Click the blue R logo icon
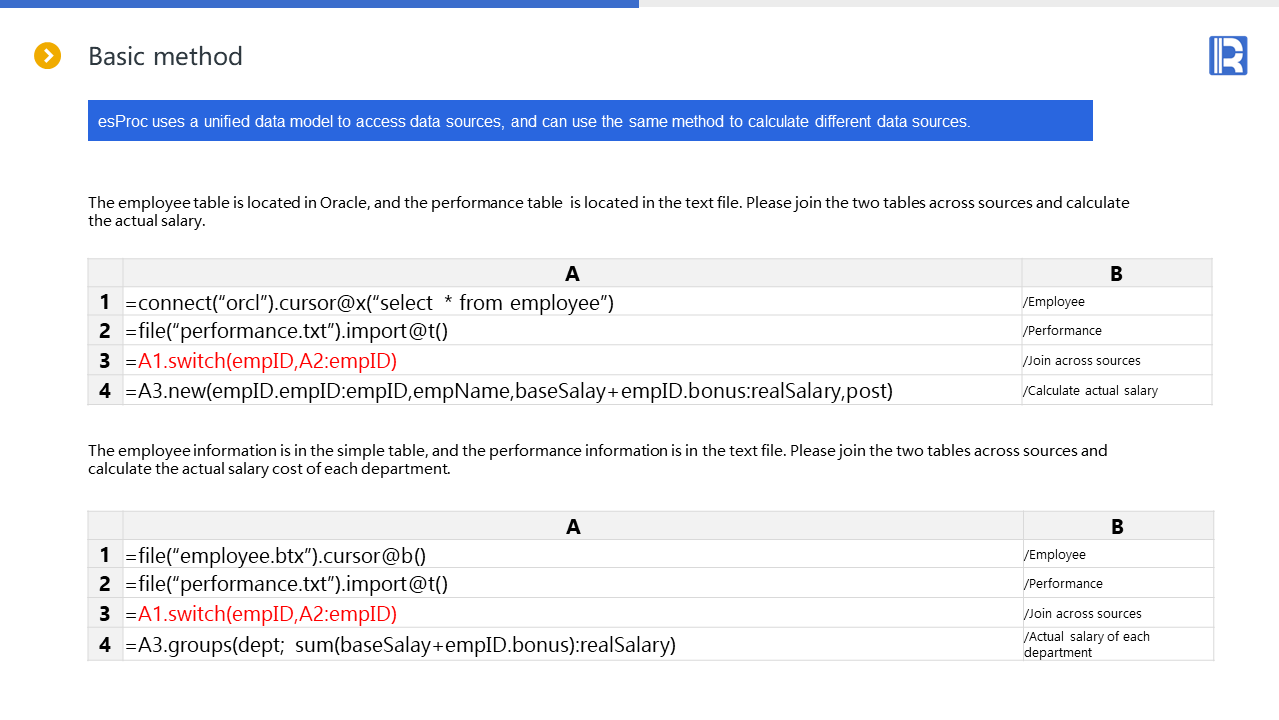This screenshot has width=1279, height=720. pos(1227,55)
